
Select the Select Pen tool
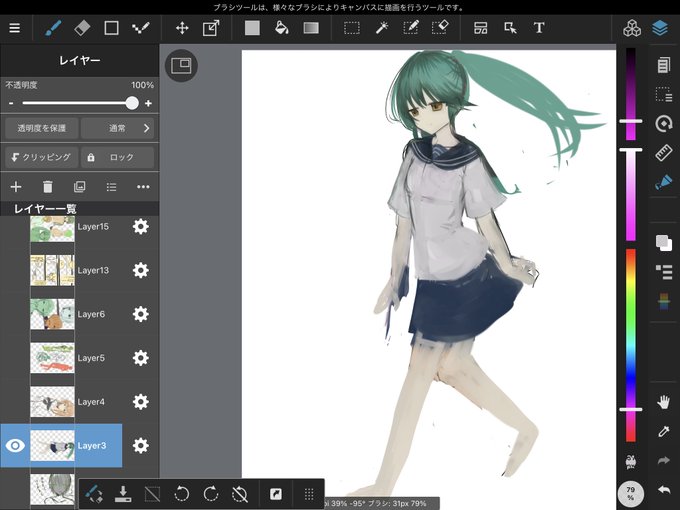coord(410,29)
